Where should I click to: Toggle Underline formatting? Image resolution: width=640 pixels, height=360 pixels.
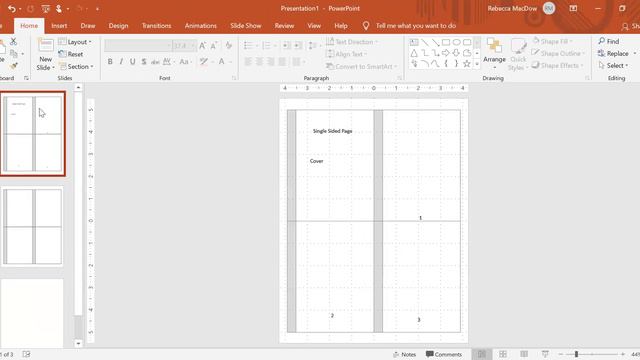pos(132,62)
